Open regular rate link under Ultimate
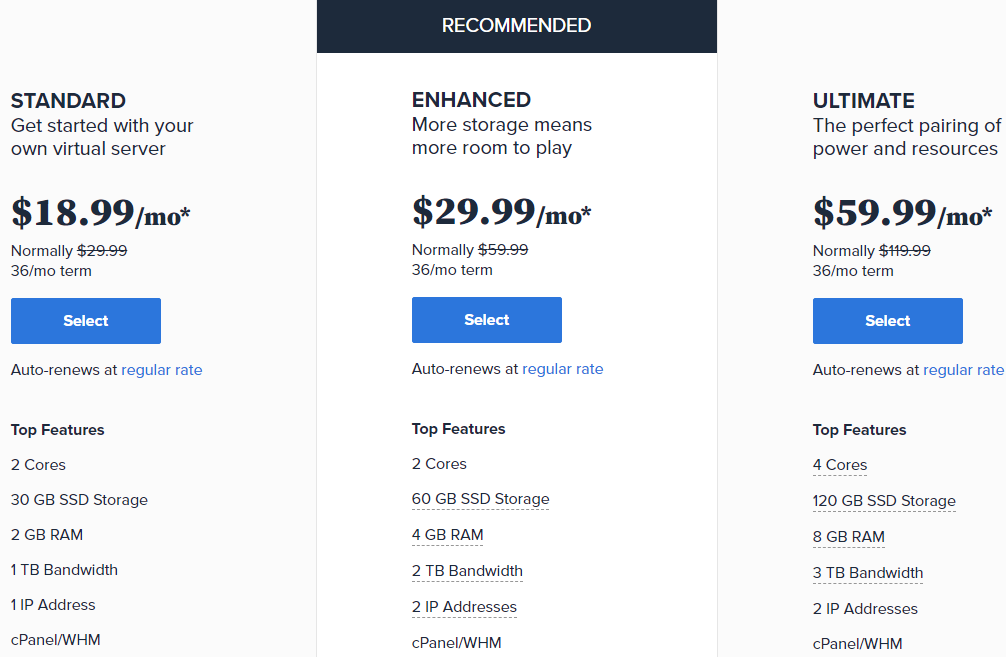Image resolution: width=1006 pixels, height=657 pixels. [x=963, y=370]
